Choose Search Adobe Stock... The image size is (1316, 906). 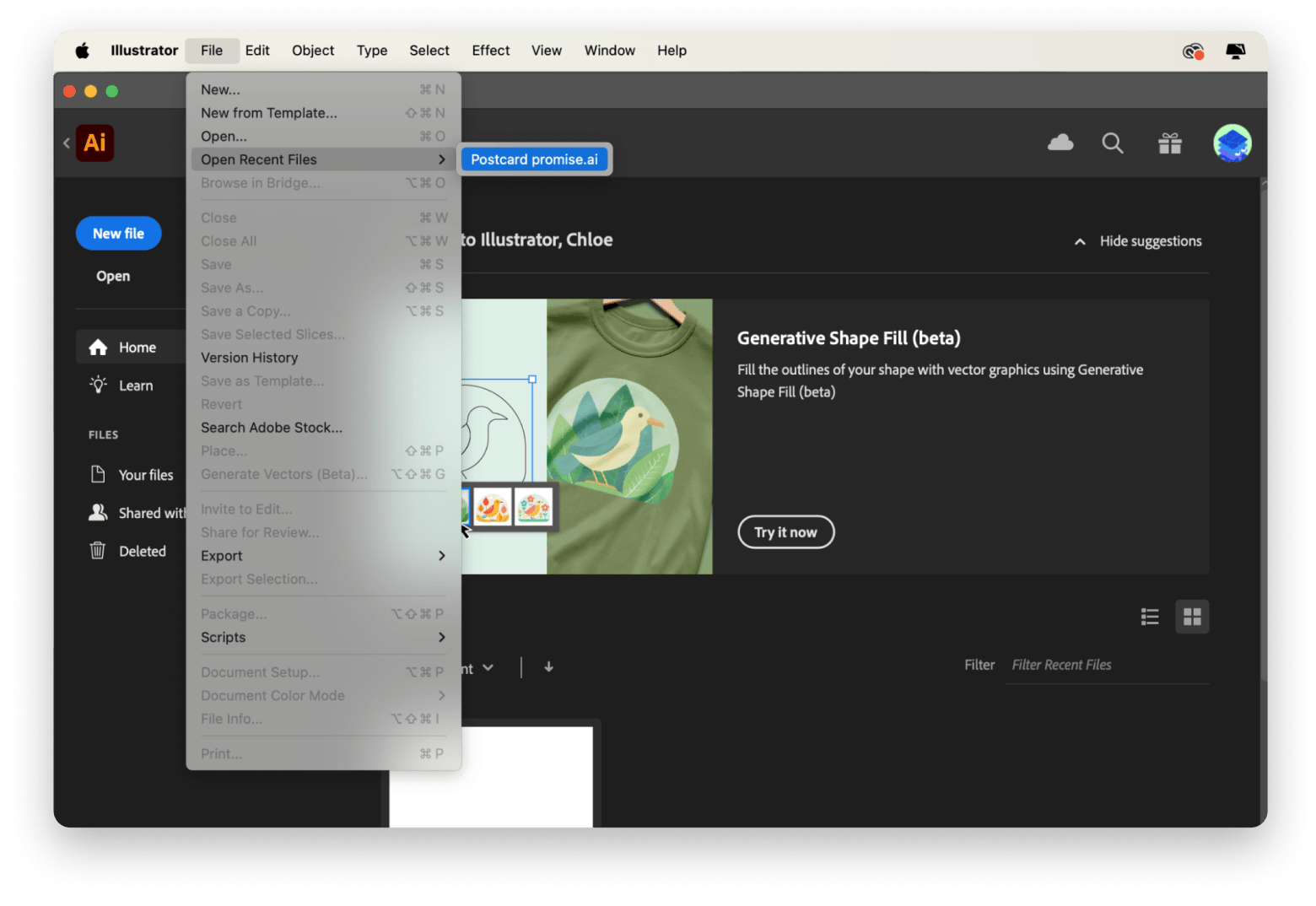tap(323, 428)
